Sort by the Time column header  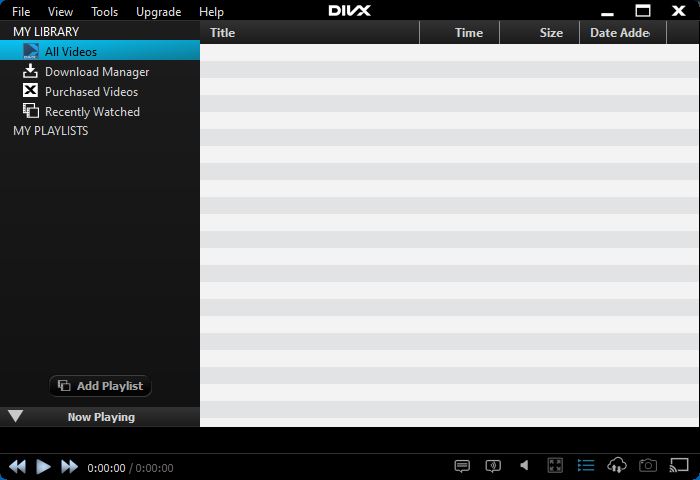pos(459,33)
